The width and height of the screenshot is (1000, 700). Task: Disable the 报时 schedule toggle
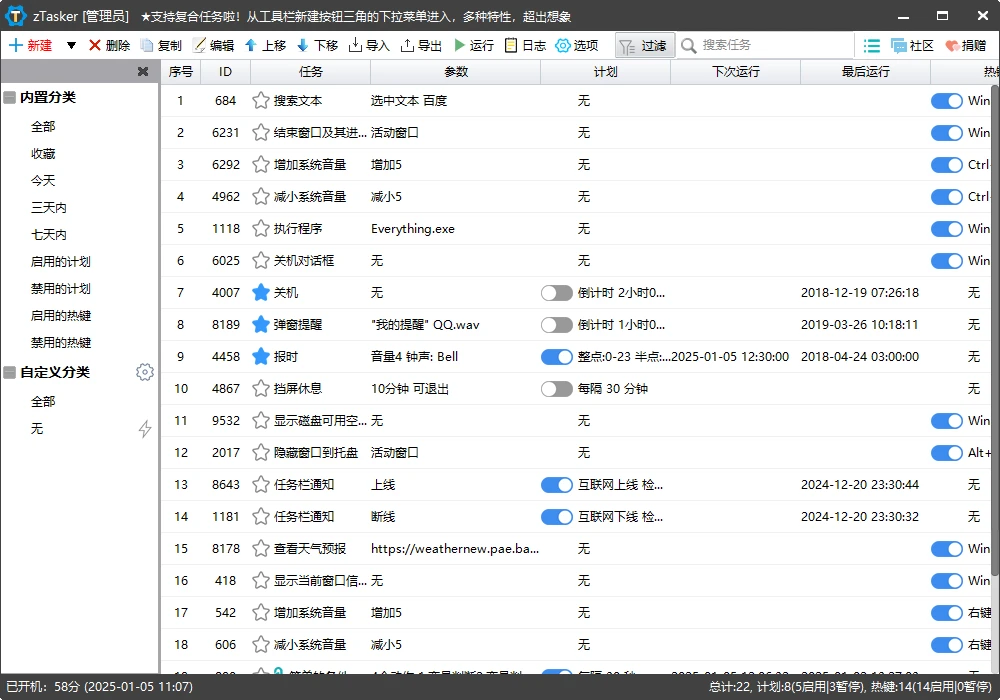(x=557, y=356)
